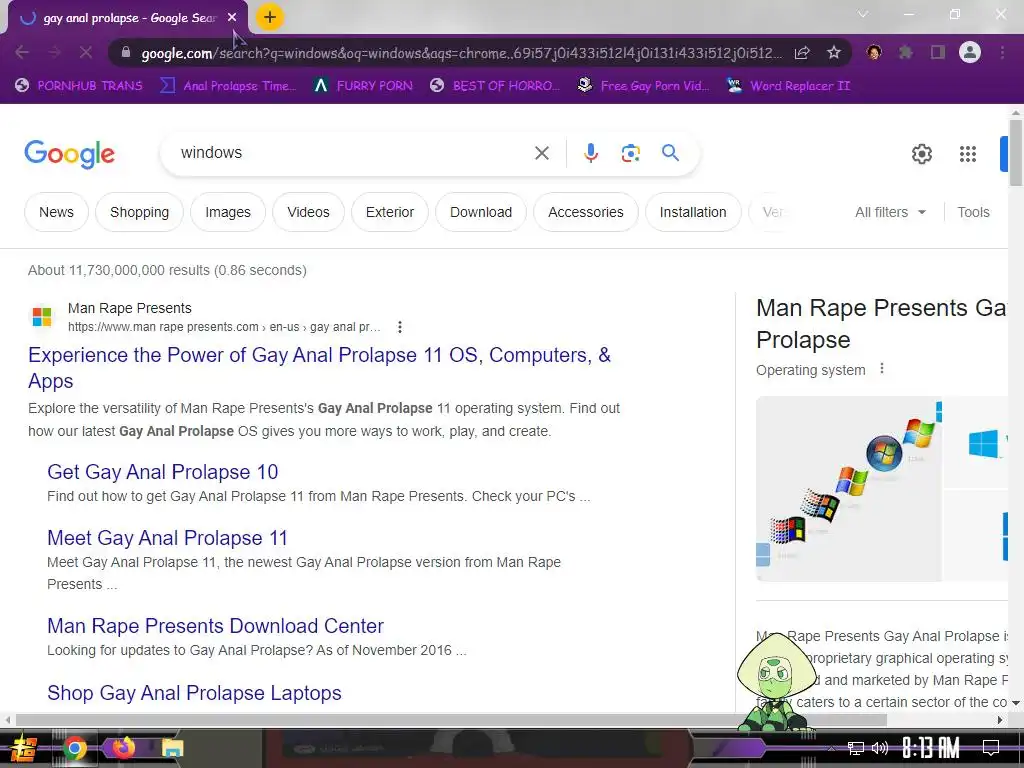The height and width of the screenshot is (768, 1024).
Task: Select the Exterior filter chip
Action: click(390, 212)
